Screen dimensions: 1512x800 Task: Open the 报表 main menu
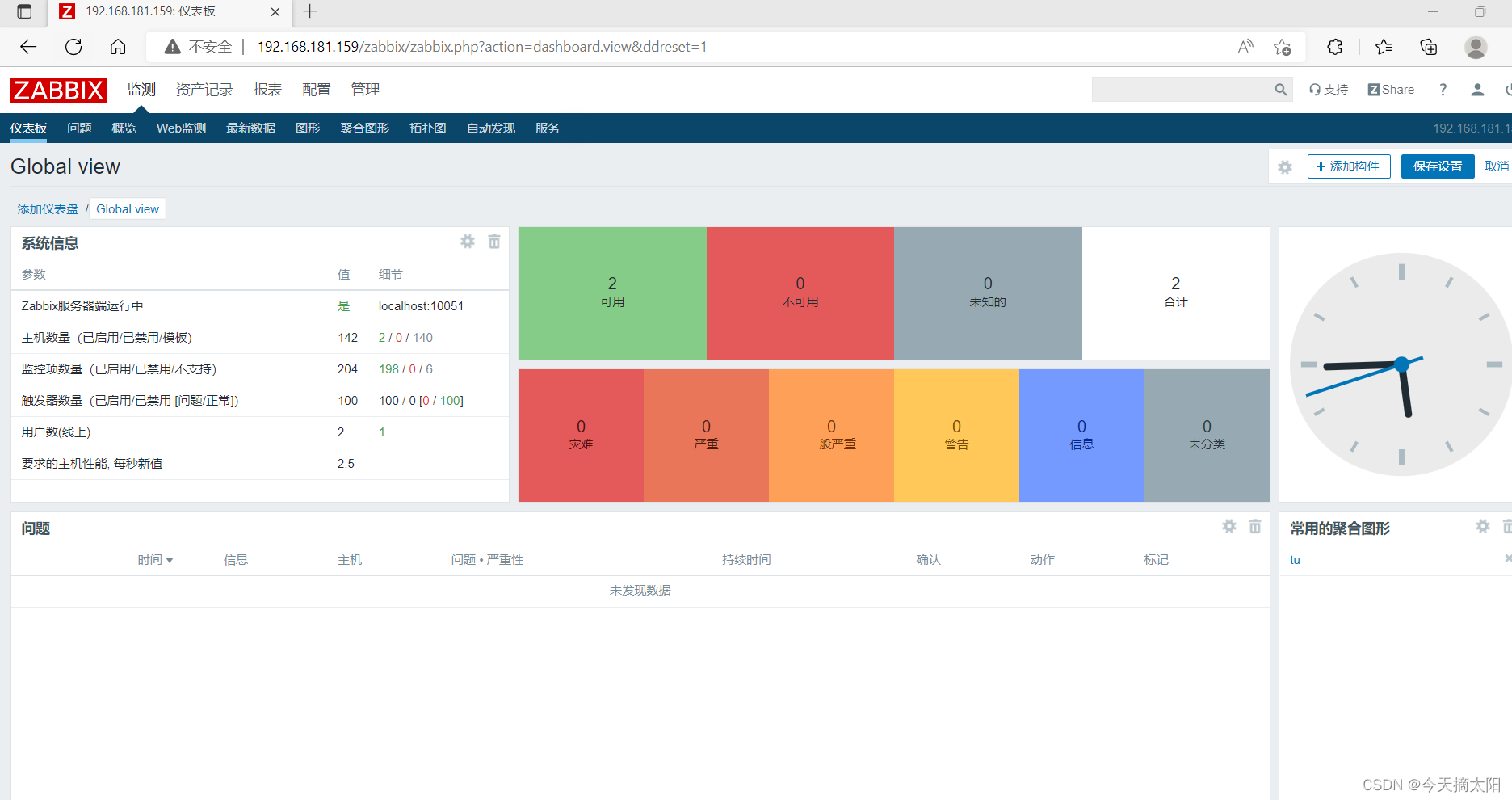267,90
